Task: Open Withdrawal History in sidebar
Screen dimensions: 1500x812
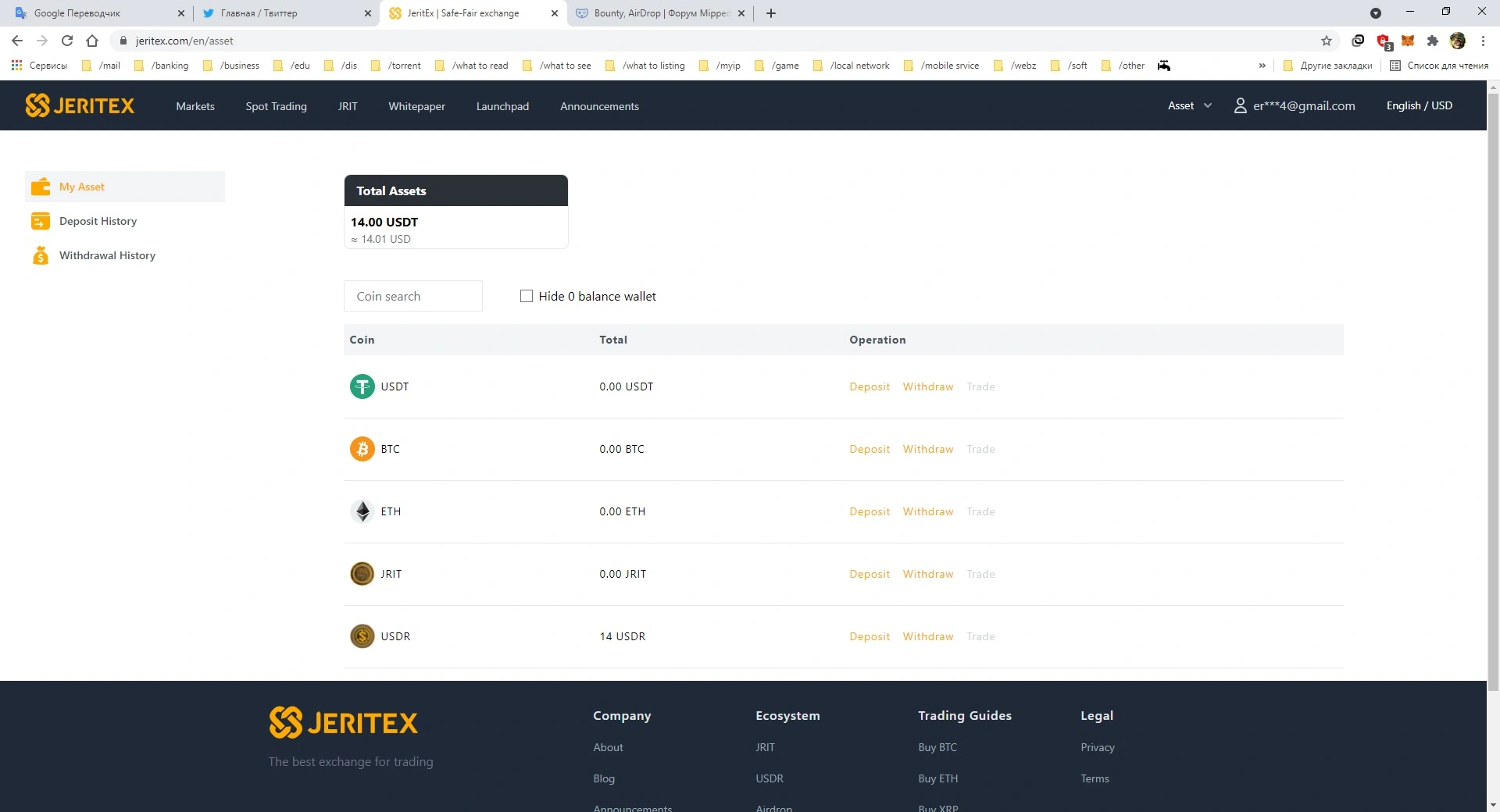Action: (x=125, y=255)
